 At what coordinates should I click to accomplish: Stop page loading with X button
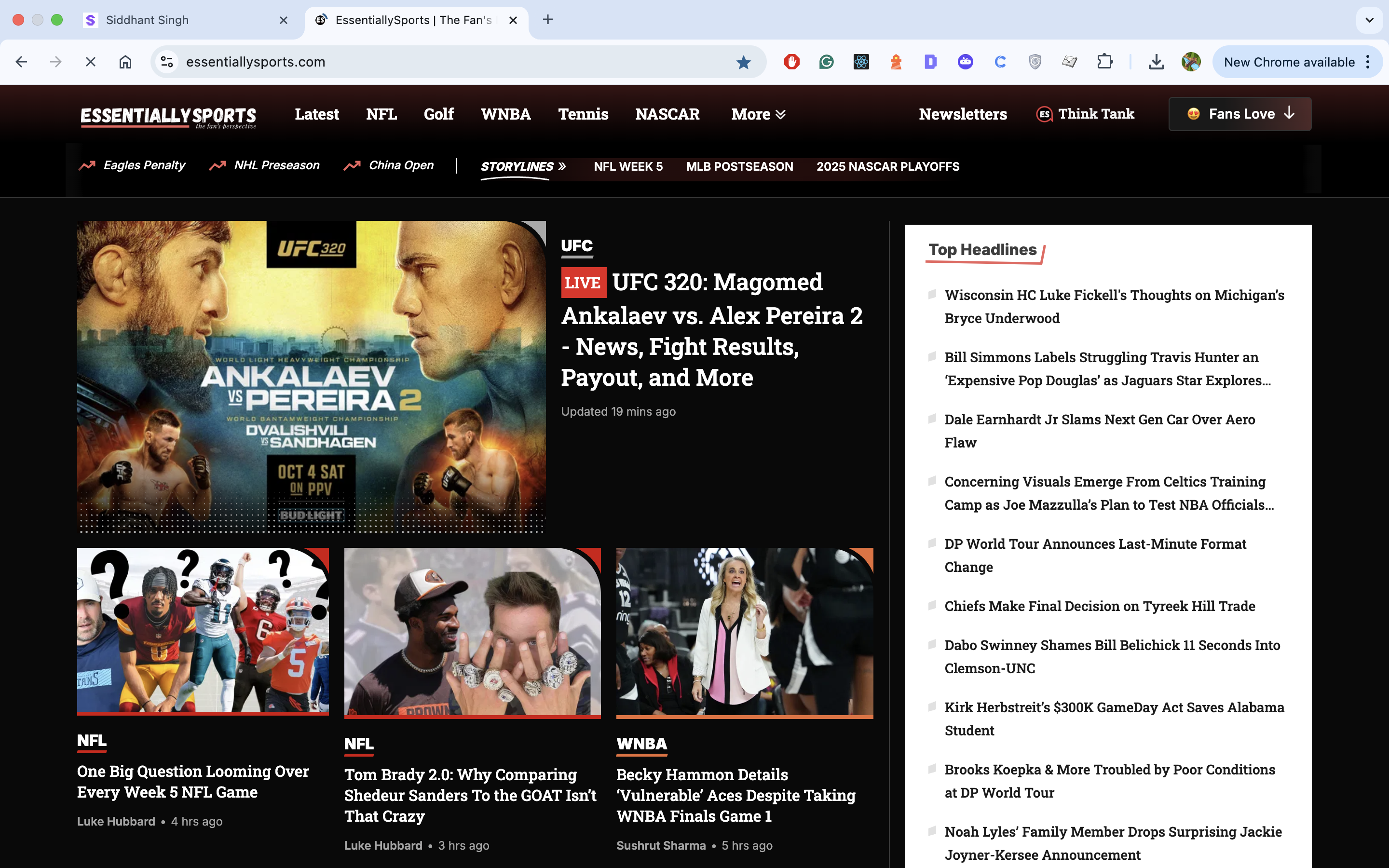90,62
